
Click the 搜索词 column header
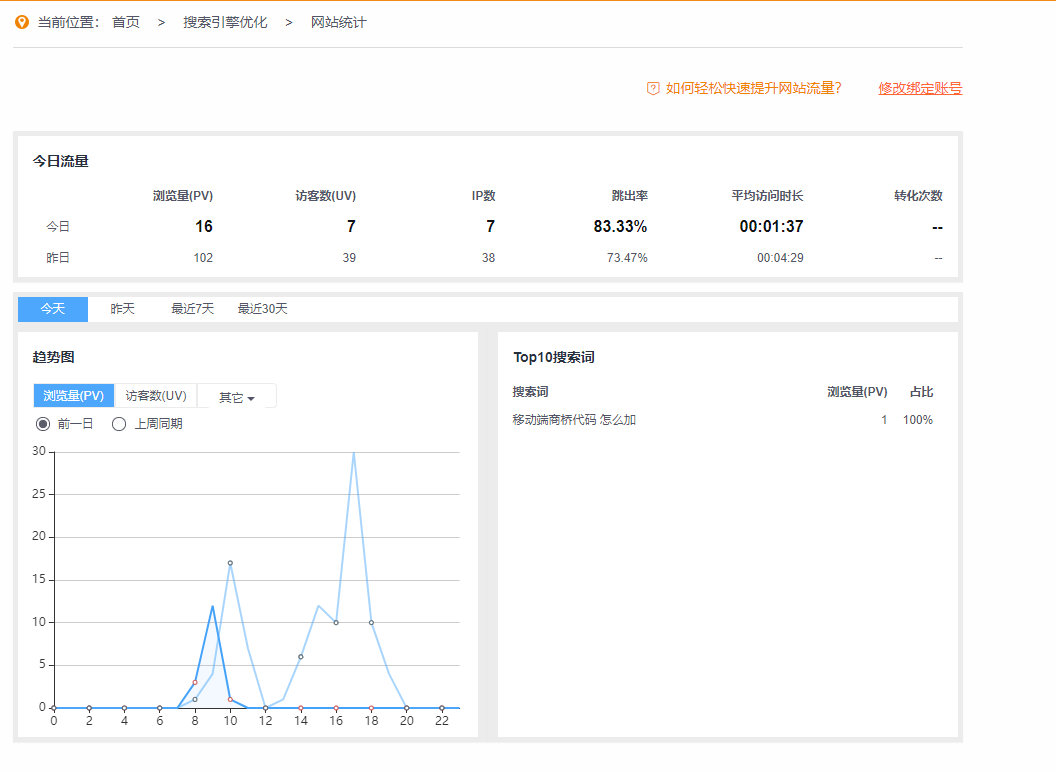530,392
